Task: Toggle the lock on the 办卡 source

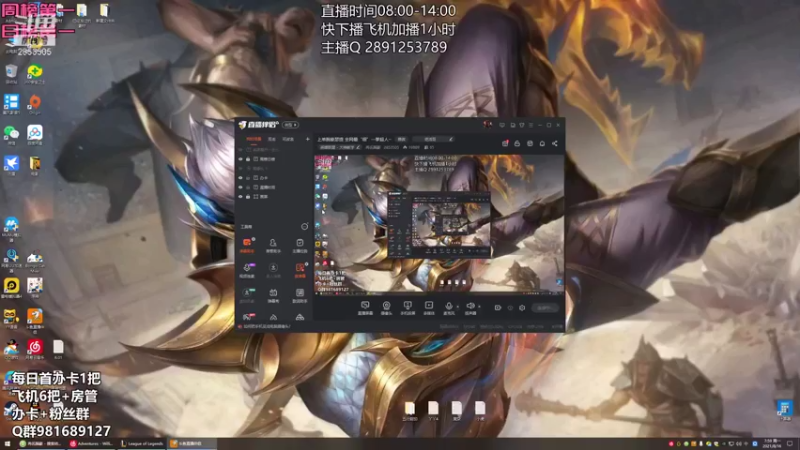Action: pos(248,178)
